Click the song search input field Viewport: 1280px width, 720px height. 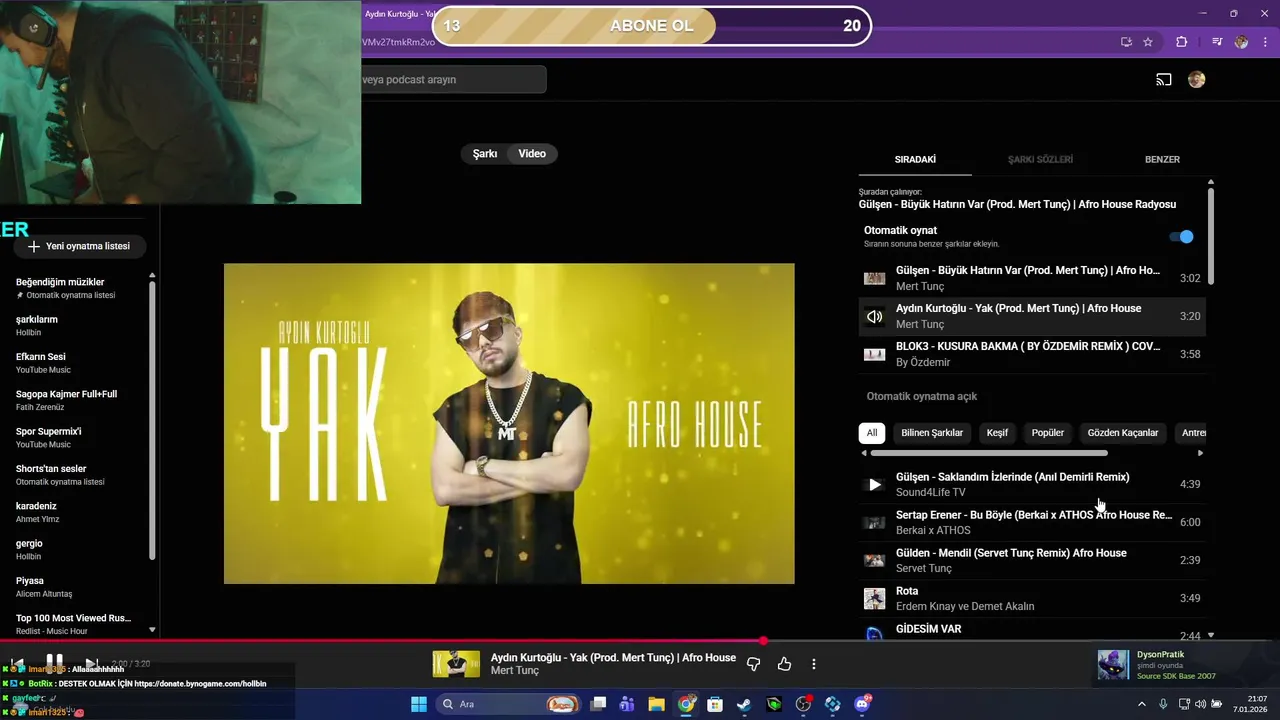pyautogui.click(x=453, y=80)
